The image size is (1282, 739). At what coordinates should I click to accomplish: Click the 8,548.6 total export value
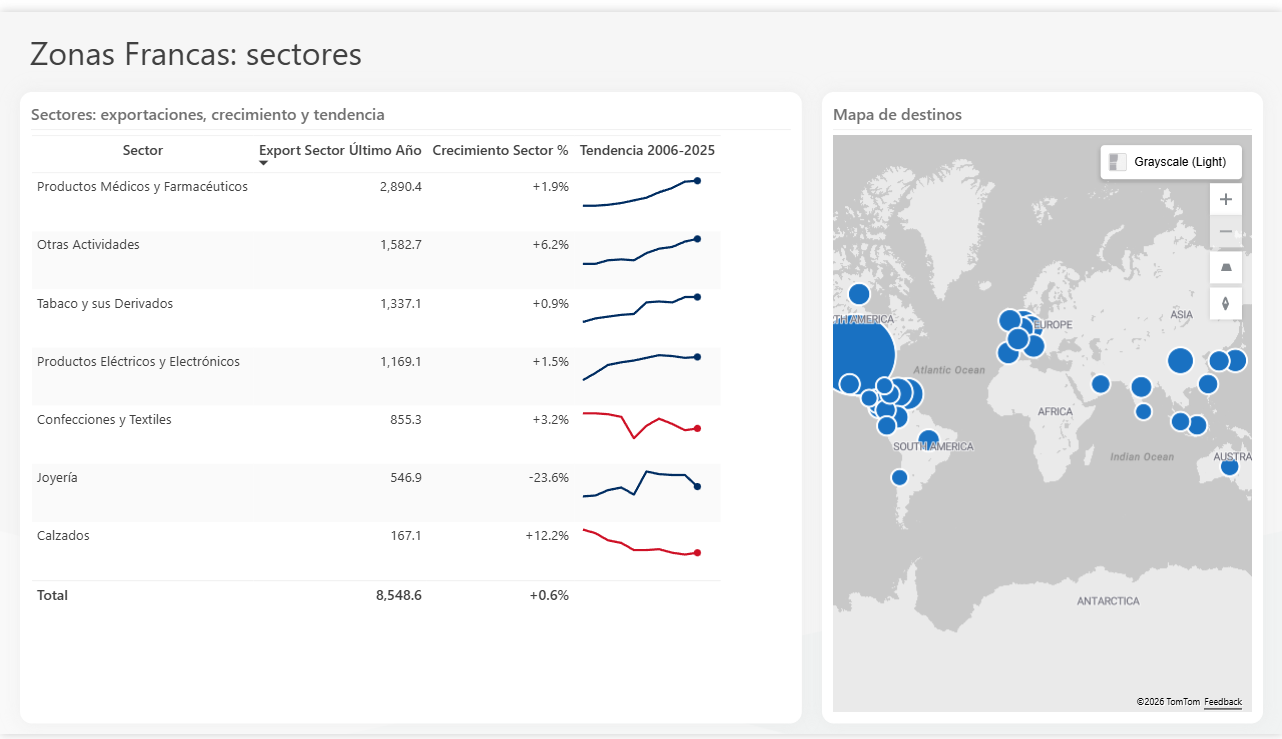(x=399, y=595)
